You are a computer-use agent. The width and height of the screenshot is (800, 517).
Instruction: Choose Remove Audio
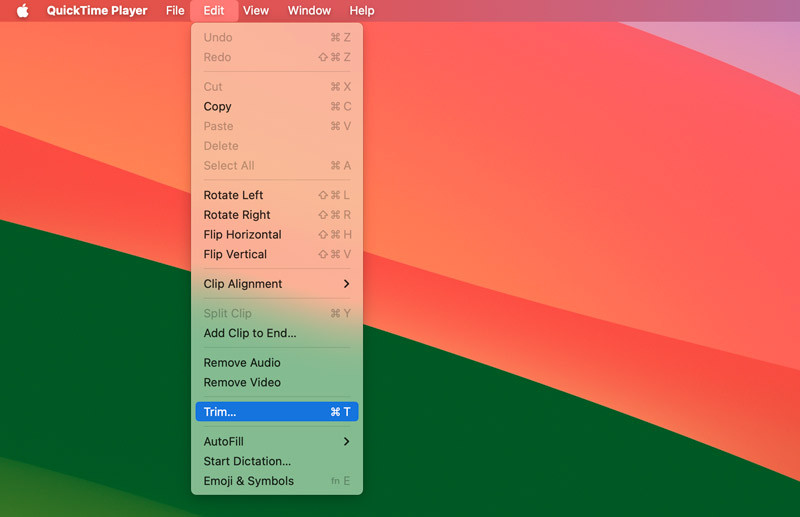click(x=277, y=363)
